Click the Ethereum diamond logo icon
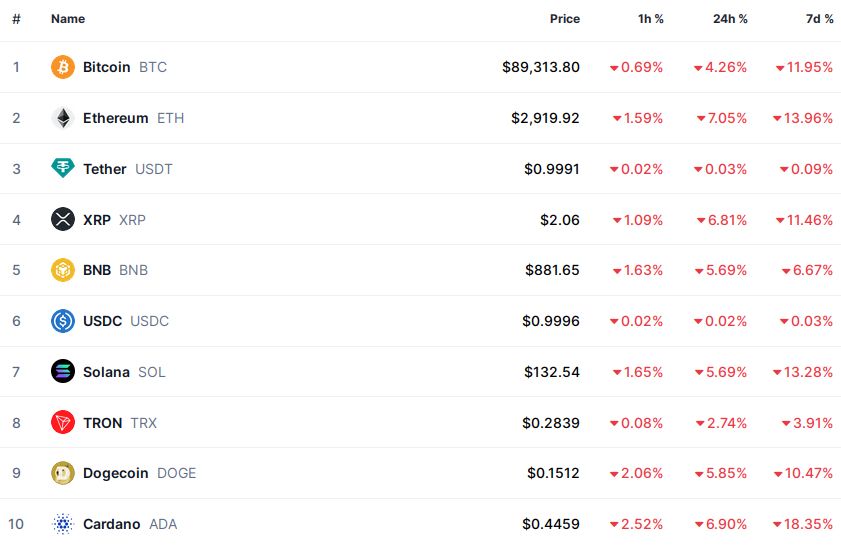Screen dimensions: 841x546 tap(63, 118)
